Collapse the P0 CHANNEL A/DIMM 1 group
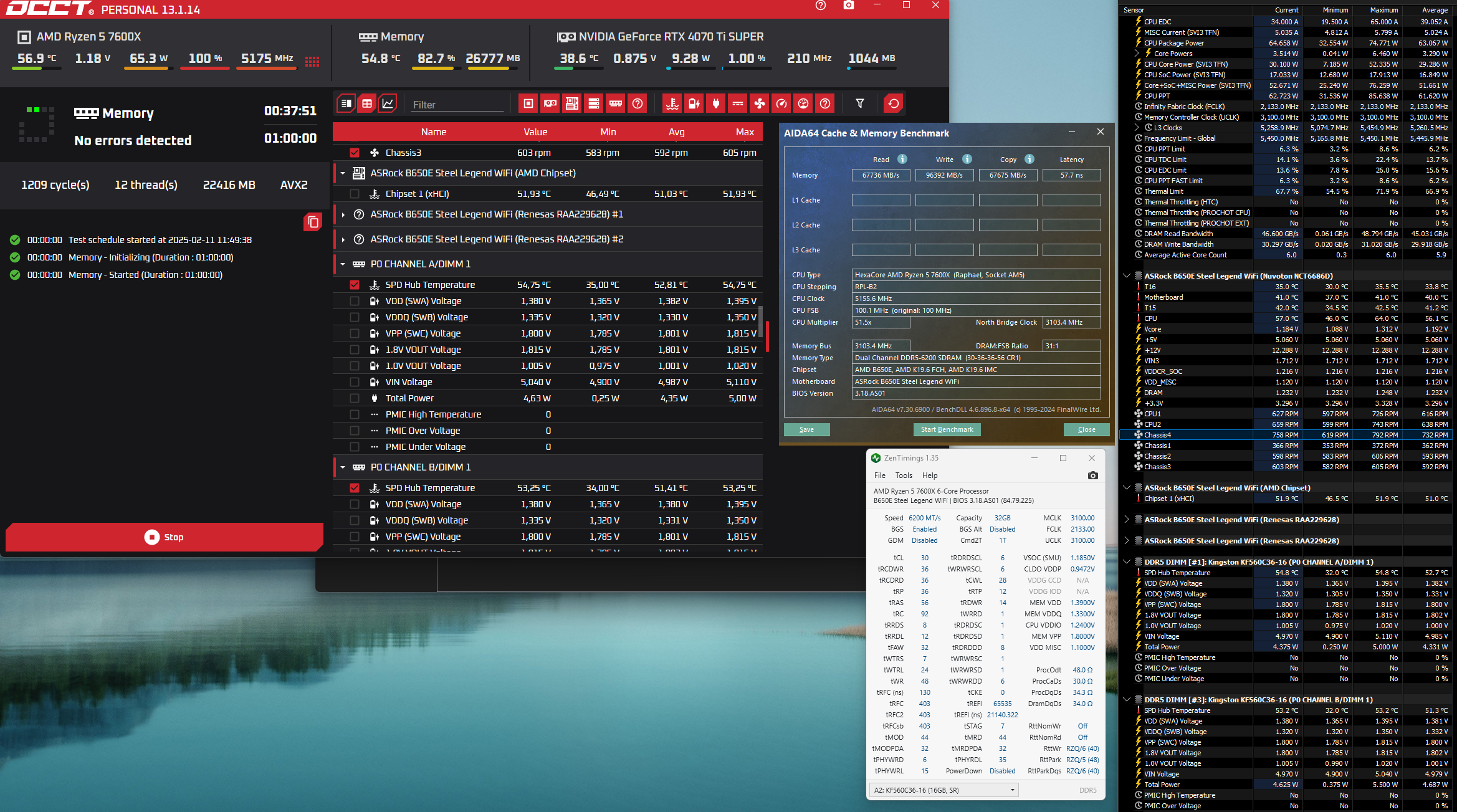The width and height of the screenshot is (1457, 812). pyautogui.click(x=343, y=264)
